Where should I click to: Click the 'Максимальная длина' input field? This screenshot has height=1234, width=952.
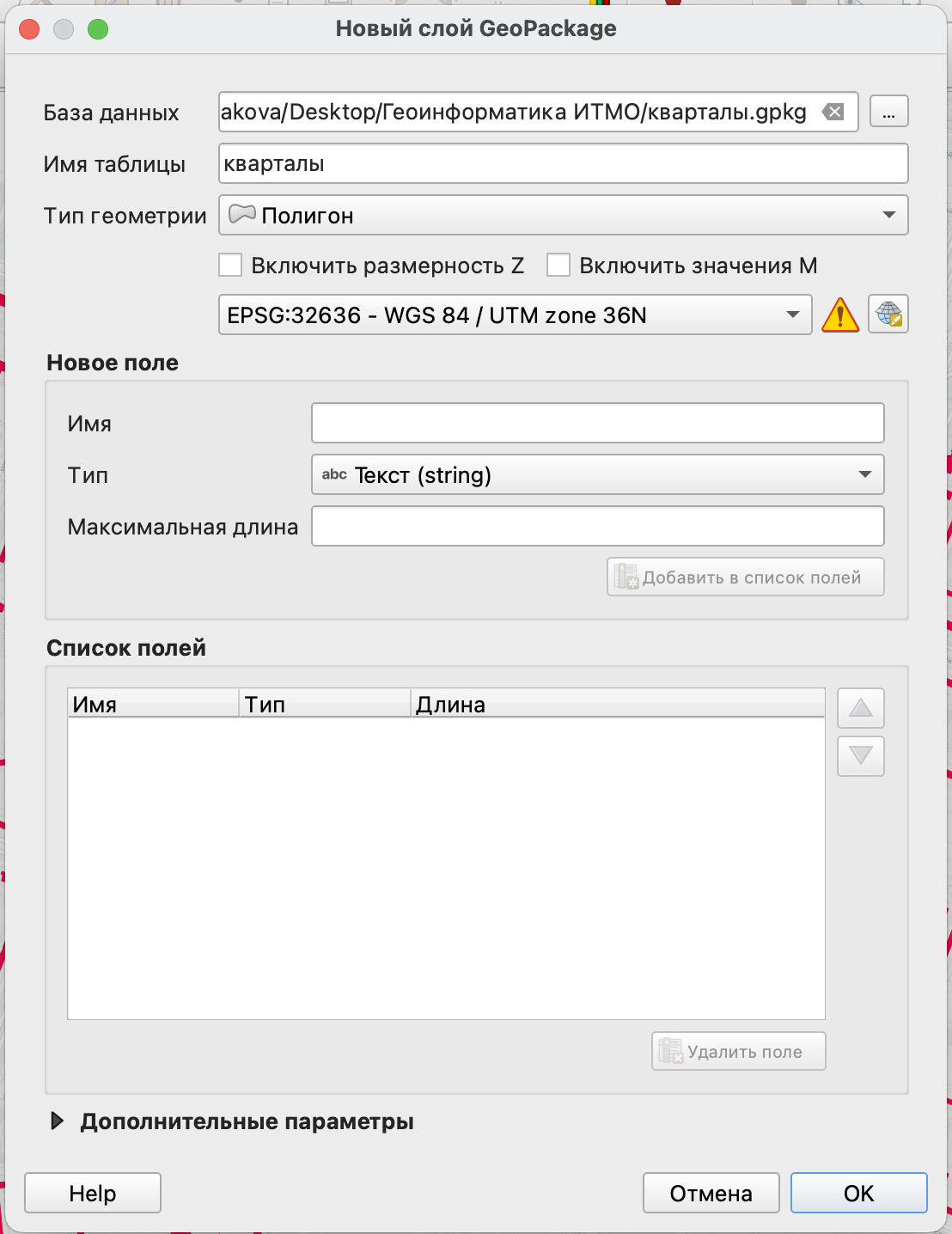click(x=597, y=526)
